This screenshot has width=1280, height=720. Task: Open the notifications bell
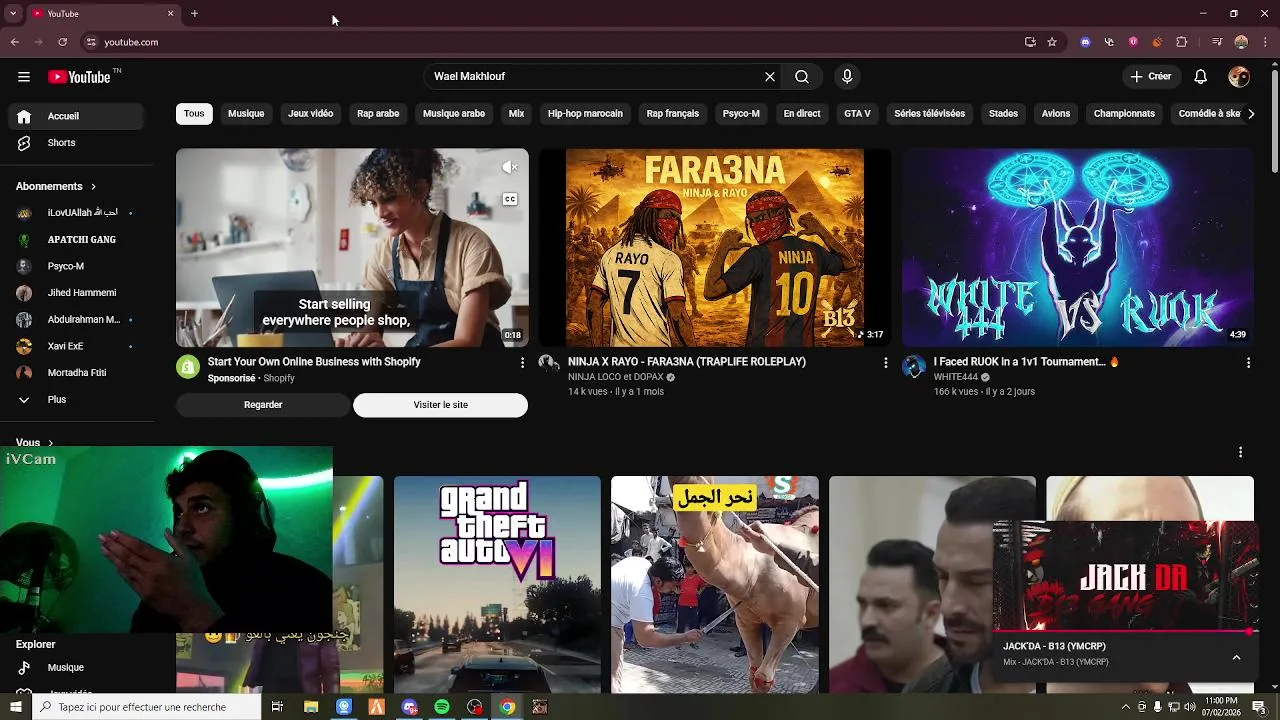coord(1201,77)
